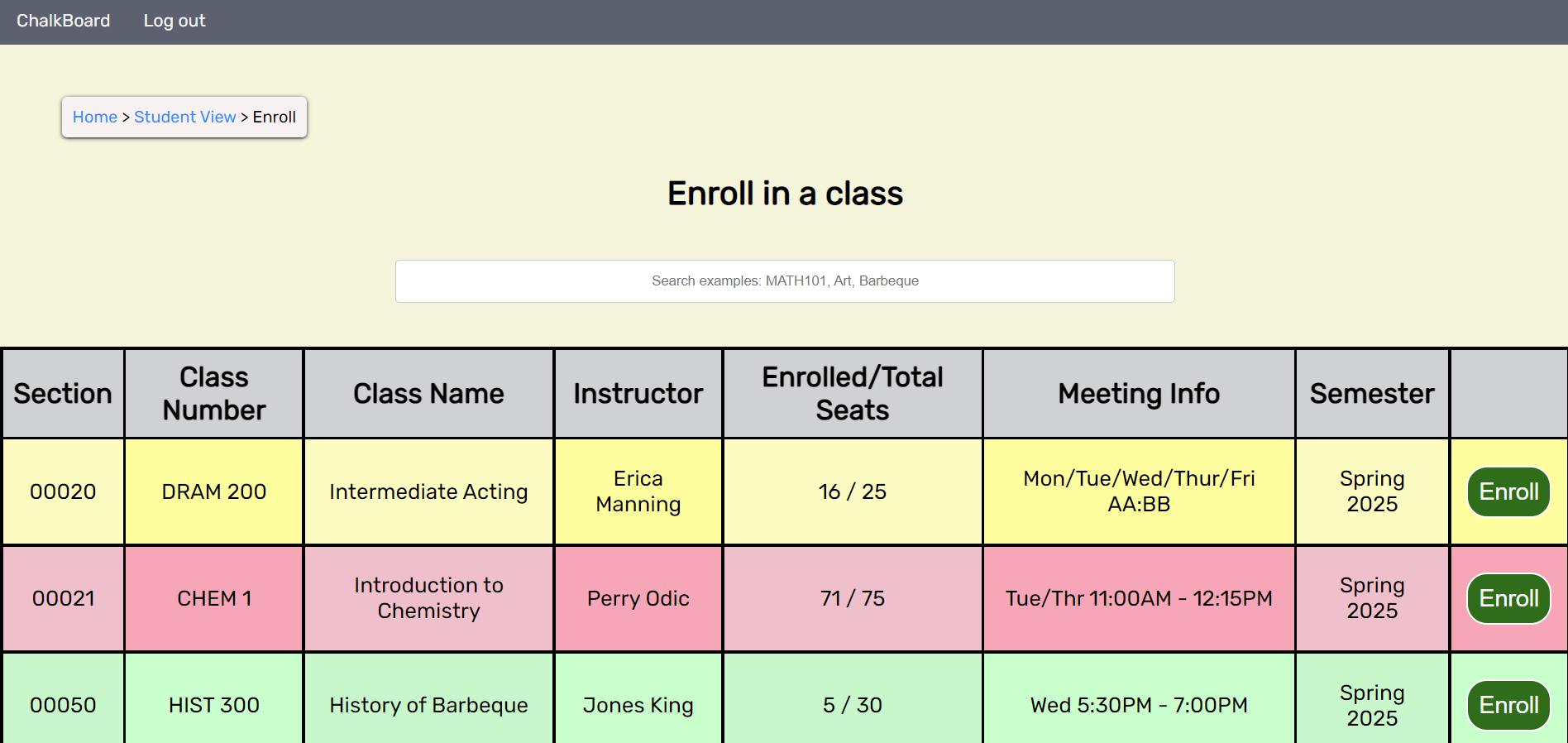Select the Meeting Info column header
The image size is (1568, 743).
point(1138,394)
